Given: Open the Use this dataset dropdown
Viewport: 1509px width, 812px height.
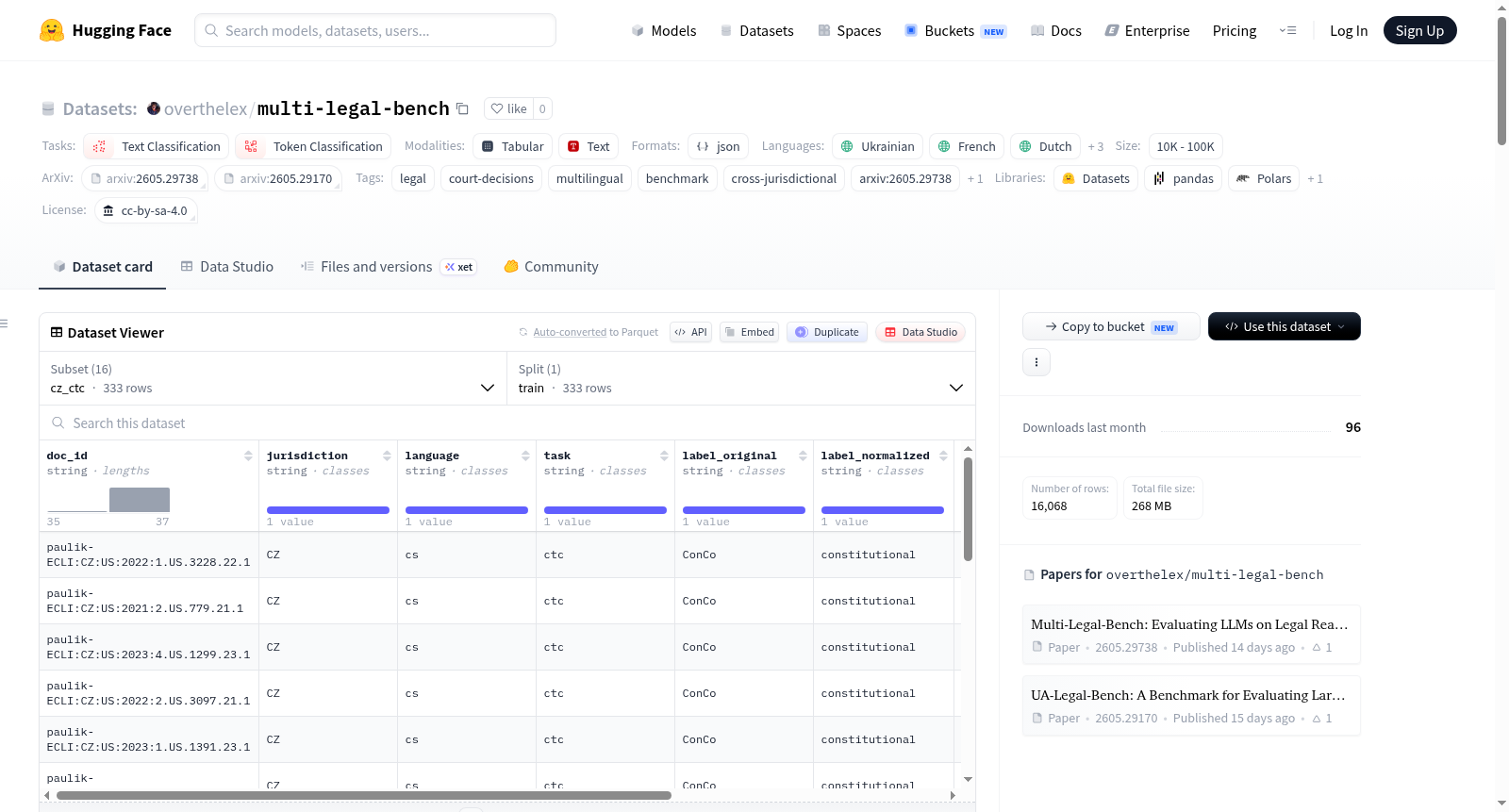Looking at the screenshot, I should coord(1285,326).
